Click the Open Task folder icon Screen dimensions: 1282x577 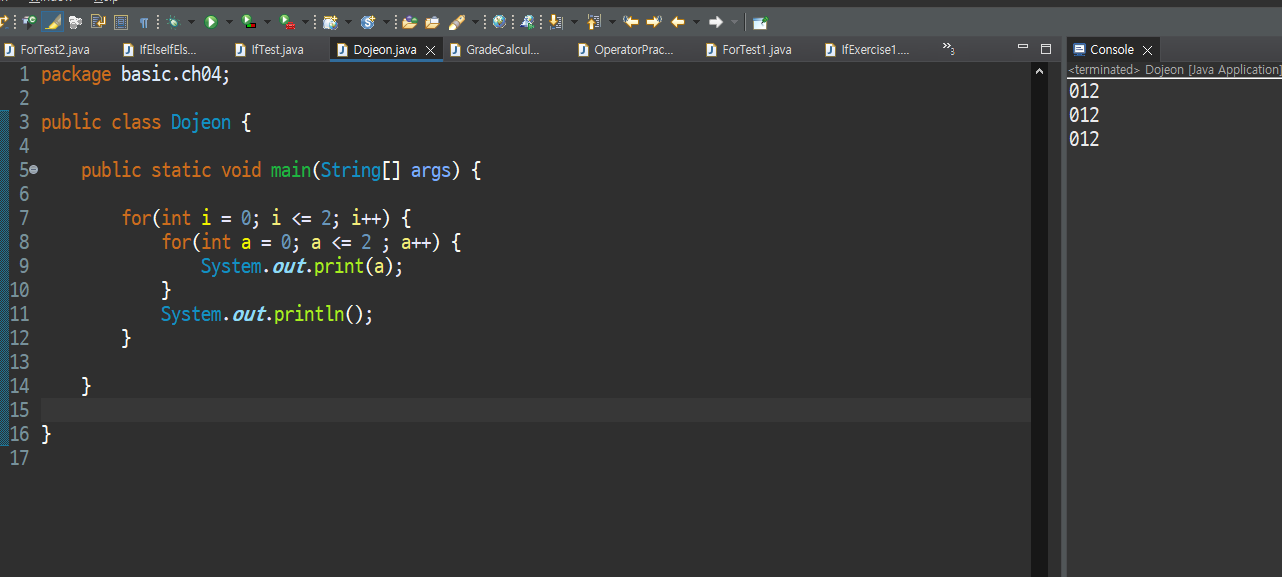coord(432,22)
